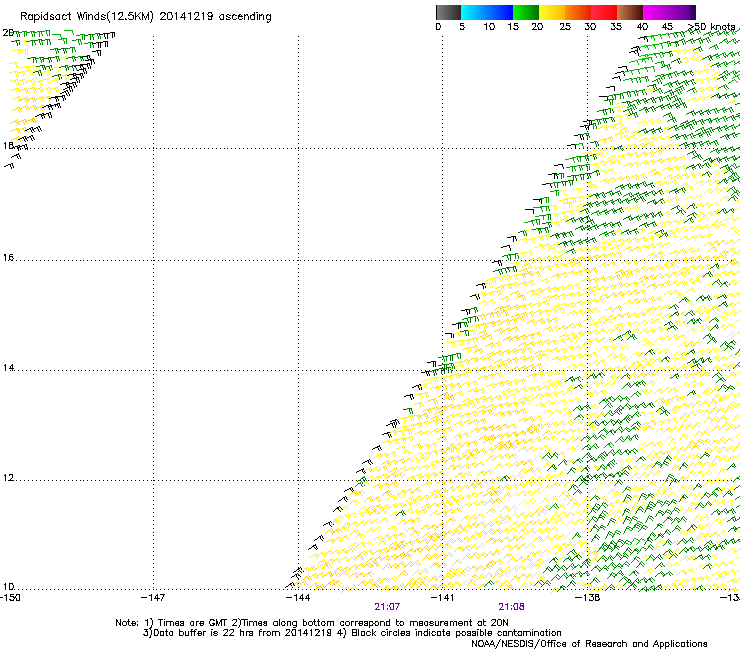Click the brown 35-40 knots legend swatch

[630, 12]
